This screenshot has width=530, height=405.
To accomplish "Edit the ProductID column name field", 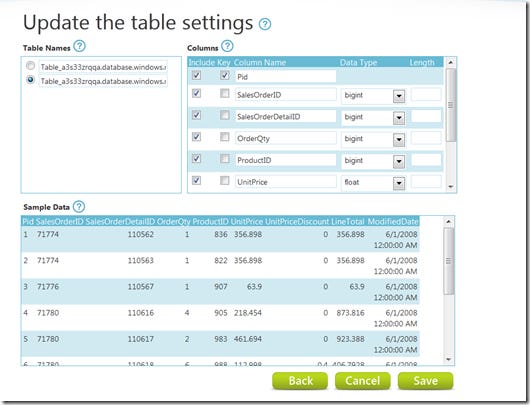I will (x=286, y=160).
